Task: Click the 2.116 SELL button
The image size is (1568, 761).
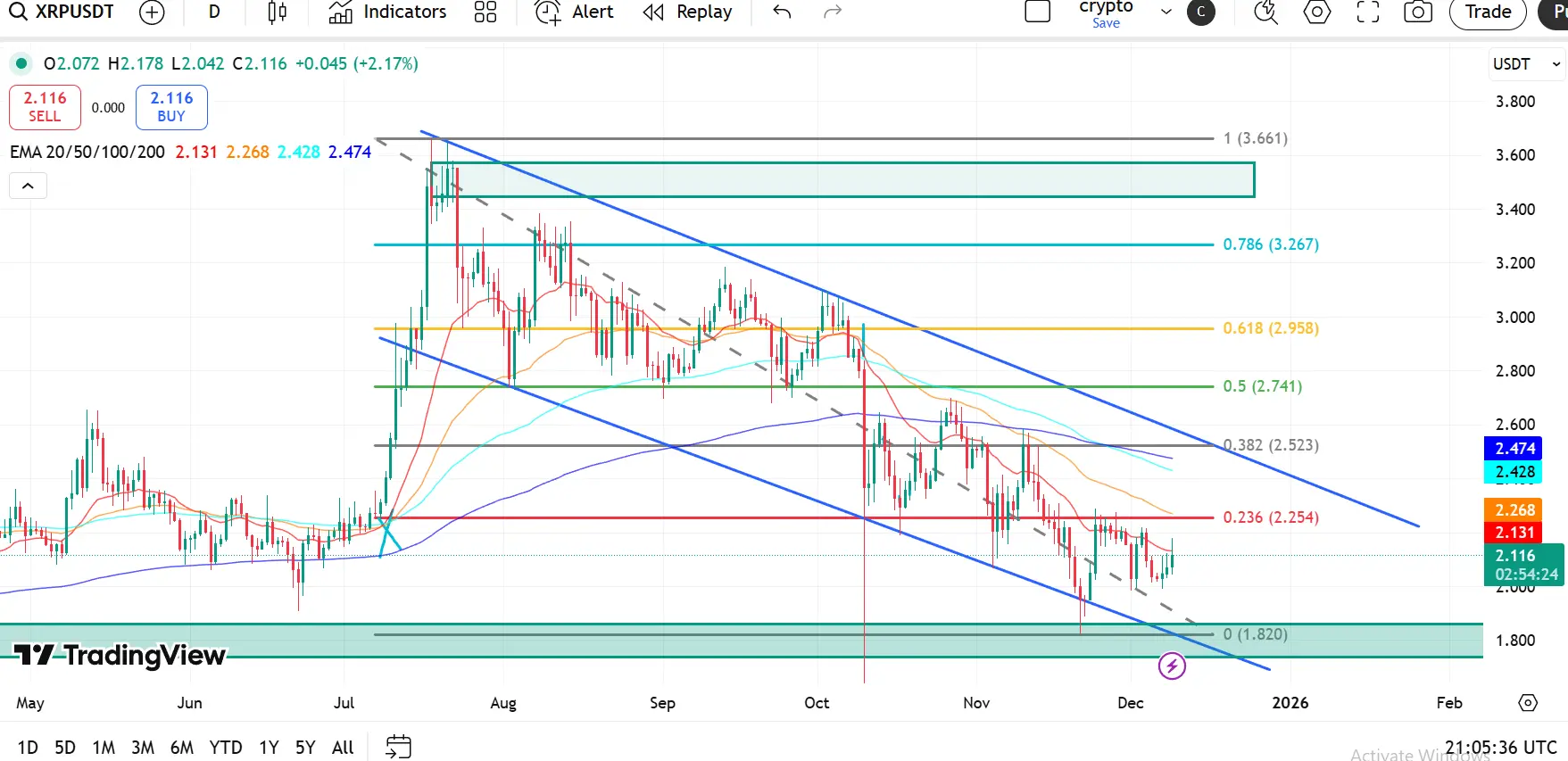Action: pyautogui.click(x=45, y=107)
